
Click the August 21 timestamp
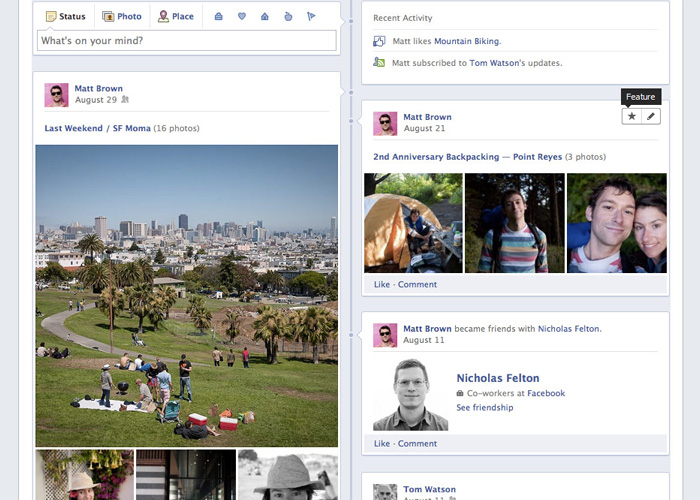click(x=424, y=129)
